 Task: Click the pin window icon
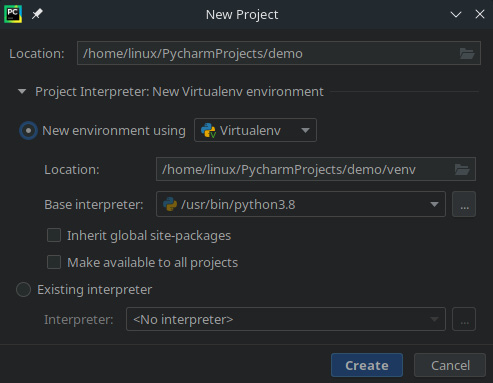37,14
